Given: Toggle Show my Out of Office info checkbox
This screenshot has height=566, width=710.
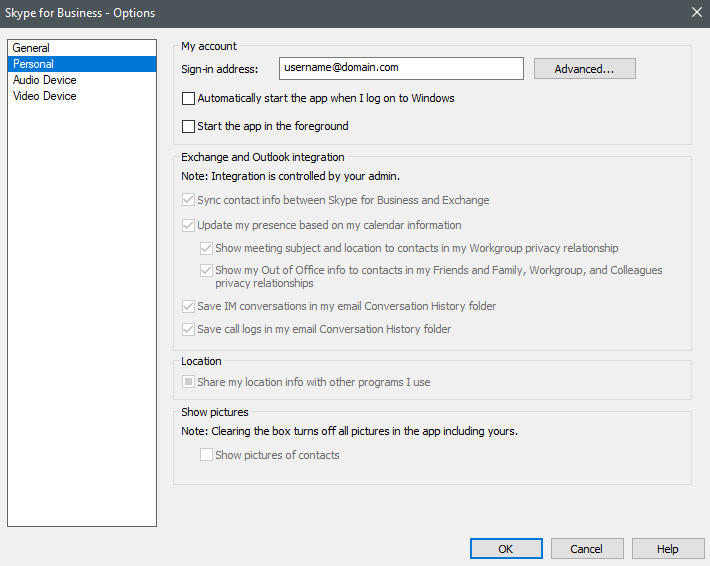Looking at the screenshot, I should (x=206, y=270).
